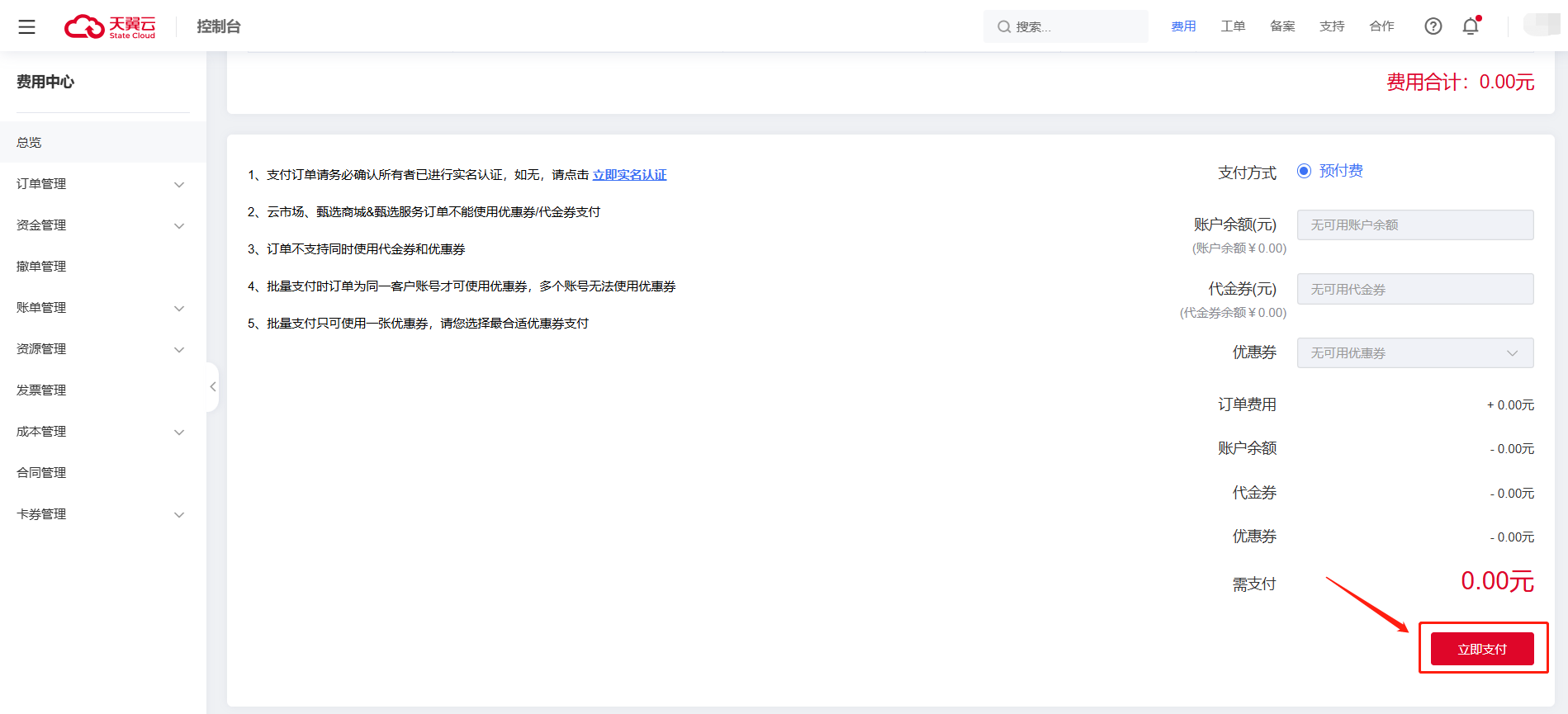Image resolution: width=1568 pixels, height=714 pixels.
Task: Click 控制台 console link
Action: tap(218, 26)
